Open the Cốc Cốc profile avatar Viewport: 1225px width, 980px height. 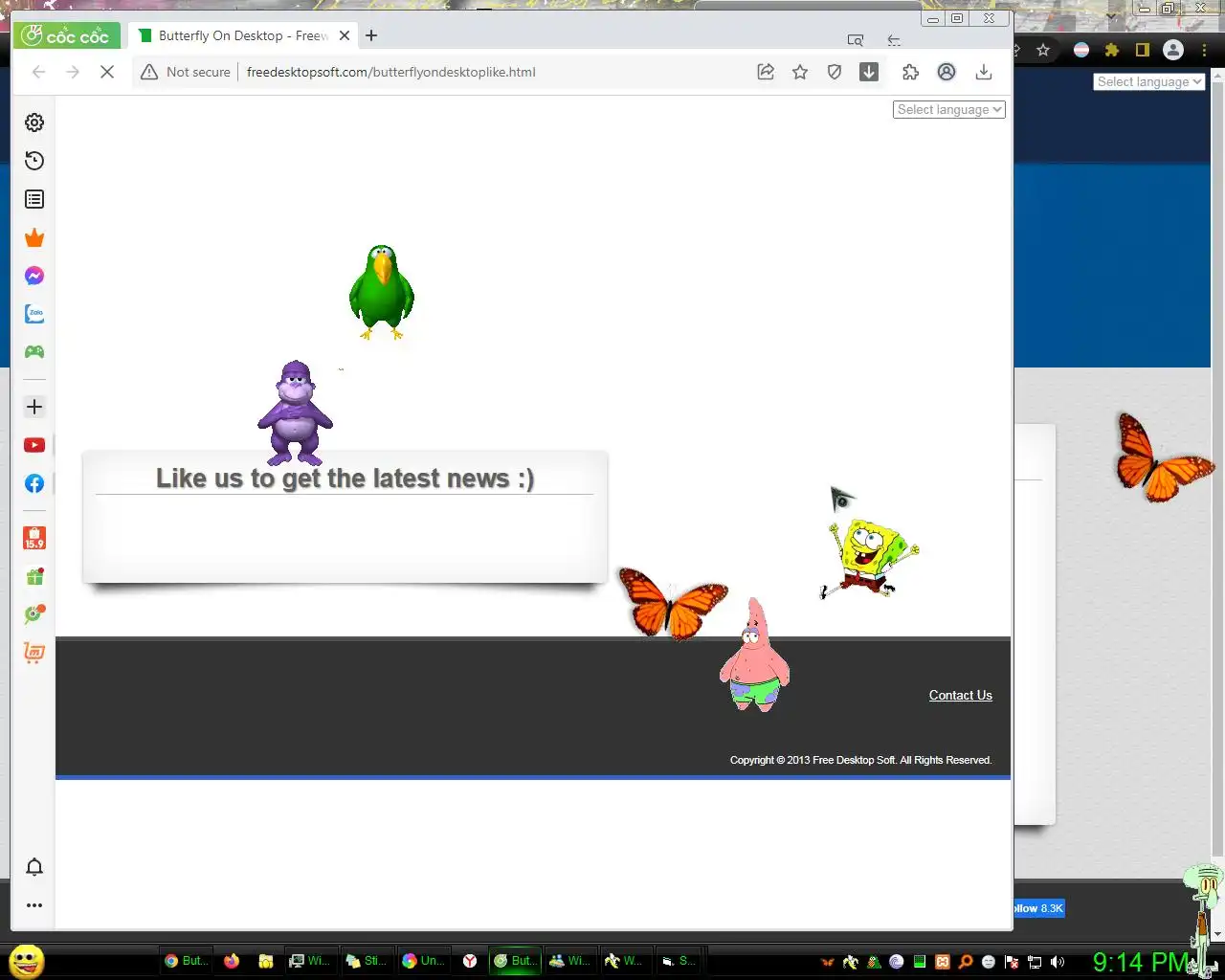tap(947, 72)
